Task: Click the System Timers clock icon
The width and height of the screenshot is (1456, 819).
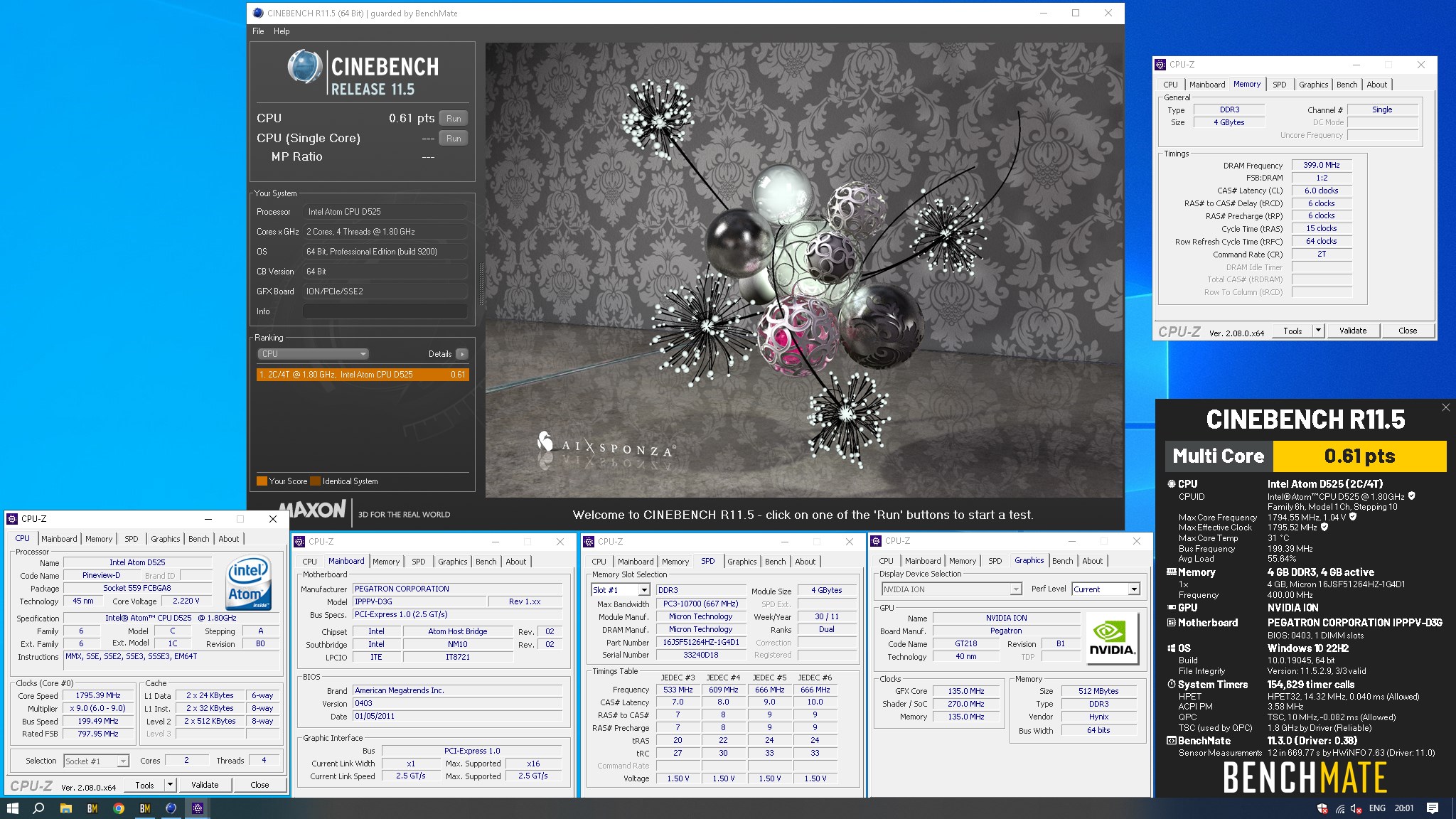Action: point(1172,684)
